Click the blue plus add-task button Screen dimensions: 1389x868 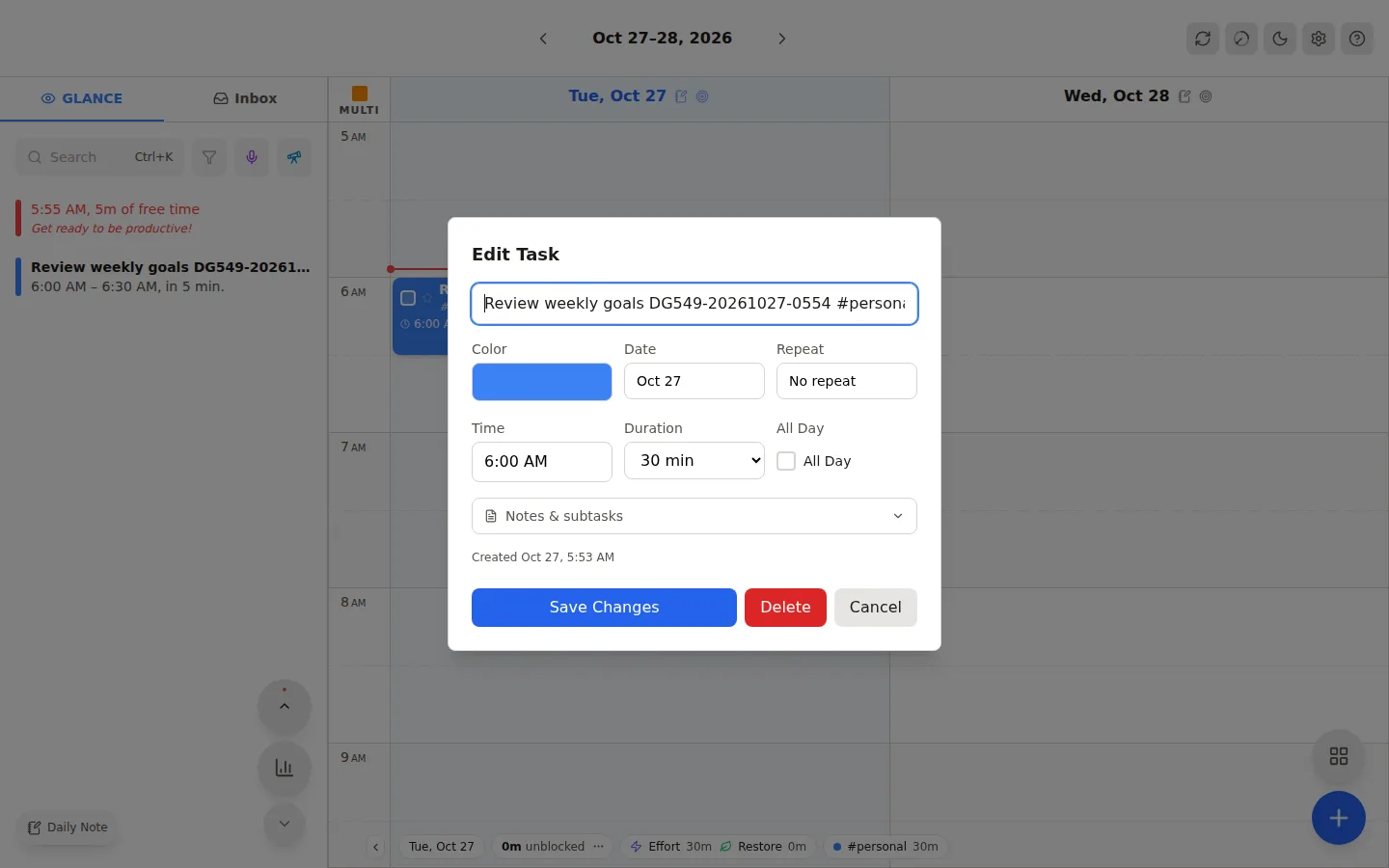click(x=1339, y=818)
